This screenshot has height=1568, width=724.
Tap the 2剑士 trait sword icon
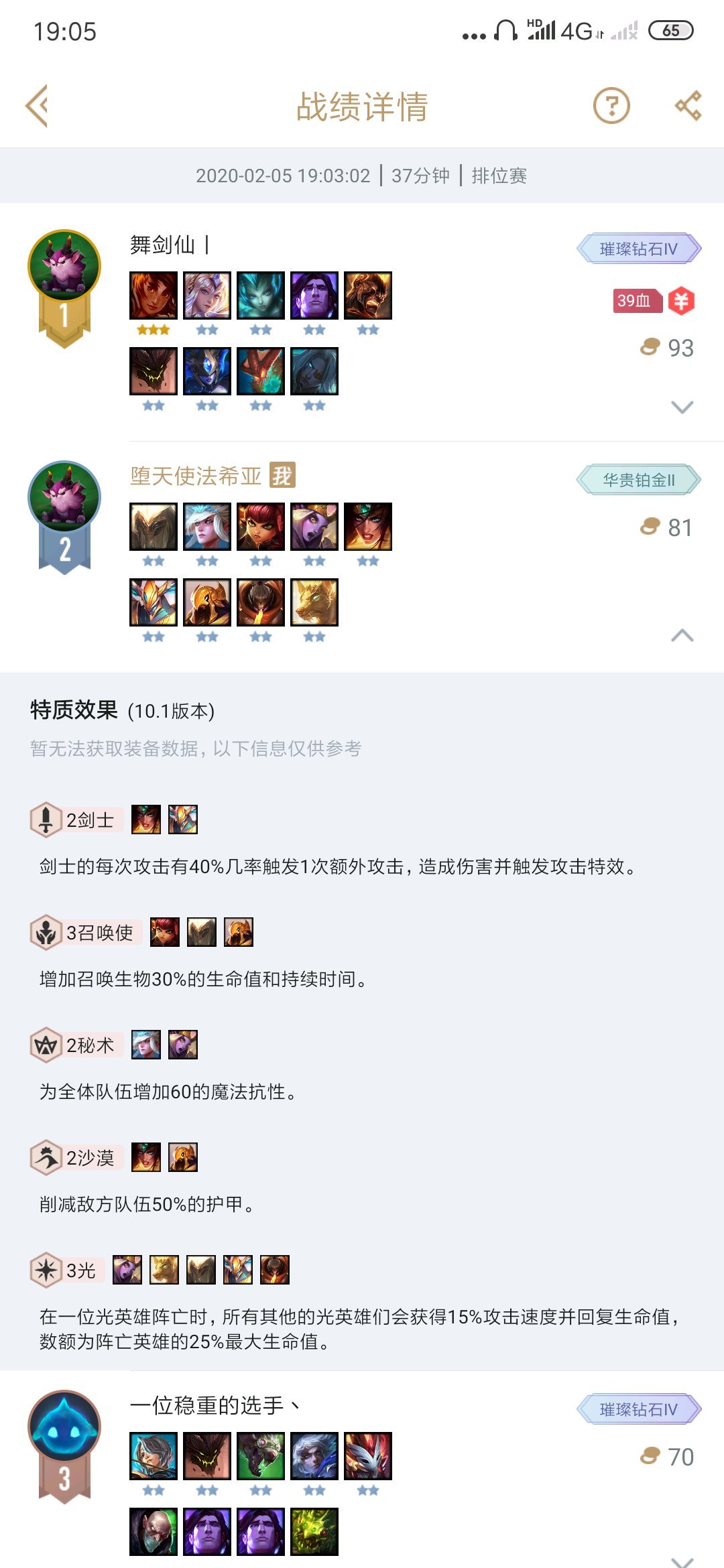(x=46, y=820)
